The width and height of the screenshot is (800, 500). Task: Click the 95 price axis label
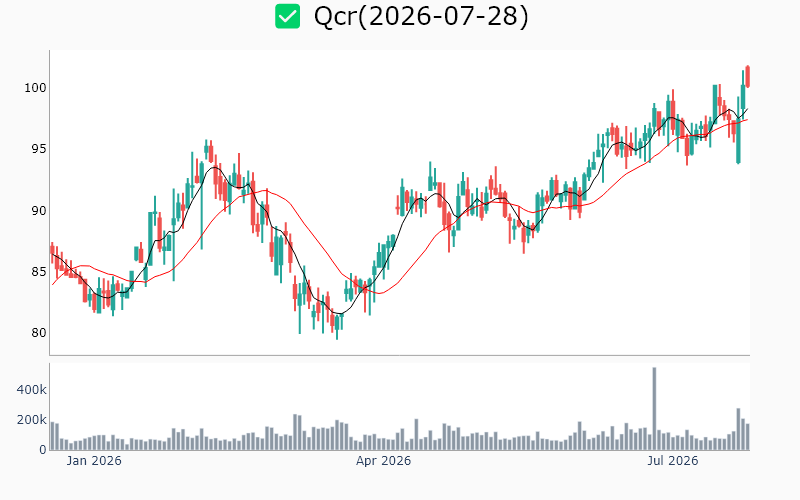[x=38, y=149]
